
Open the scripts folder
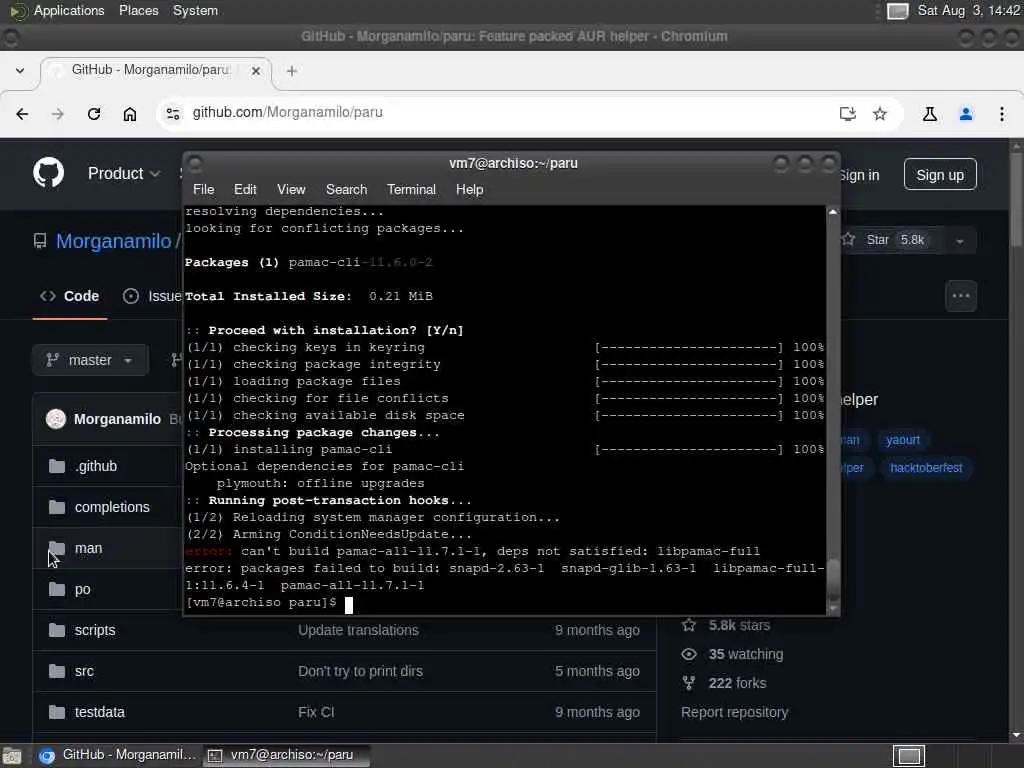pyautogui.click(x=95, y=630)
